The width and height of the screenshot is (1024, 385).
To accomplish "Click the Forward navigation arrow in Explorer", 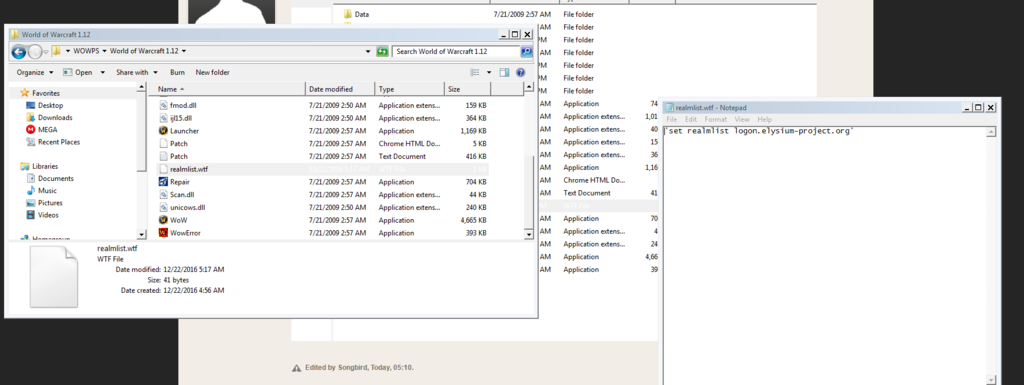I will tap(35, 52).
